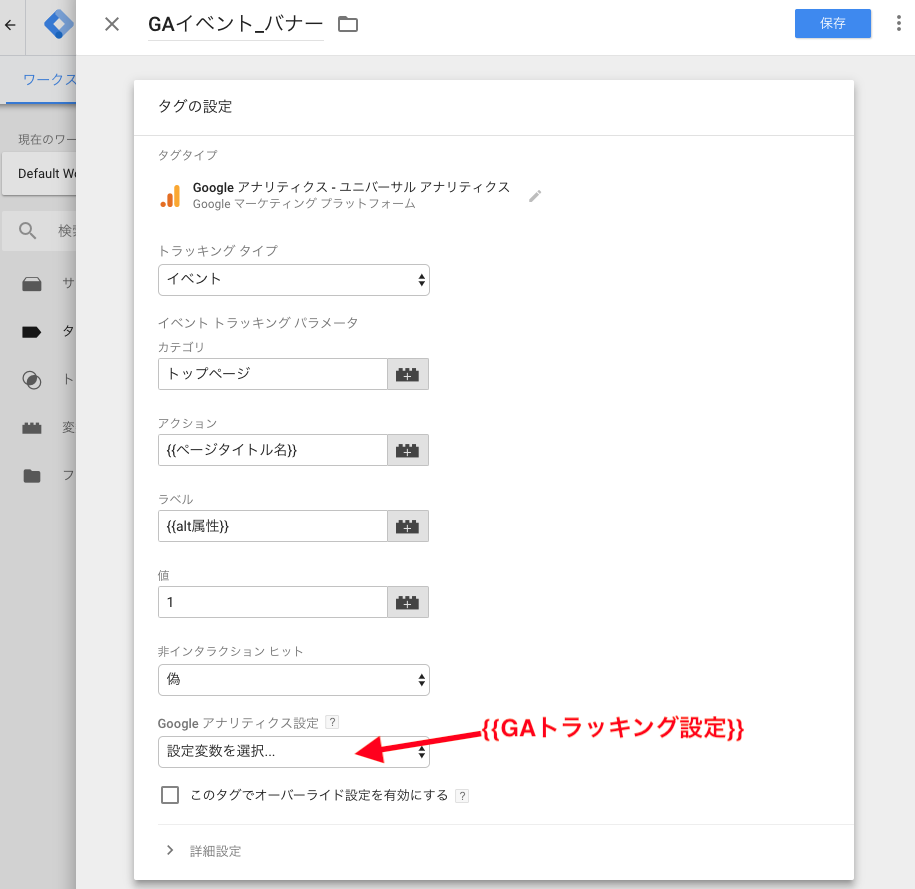This screenshot has width=915, height=889.
Task: Open the three-dot overflow menu top right
Action: tap(898, 23)
